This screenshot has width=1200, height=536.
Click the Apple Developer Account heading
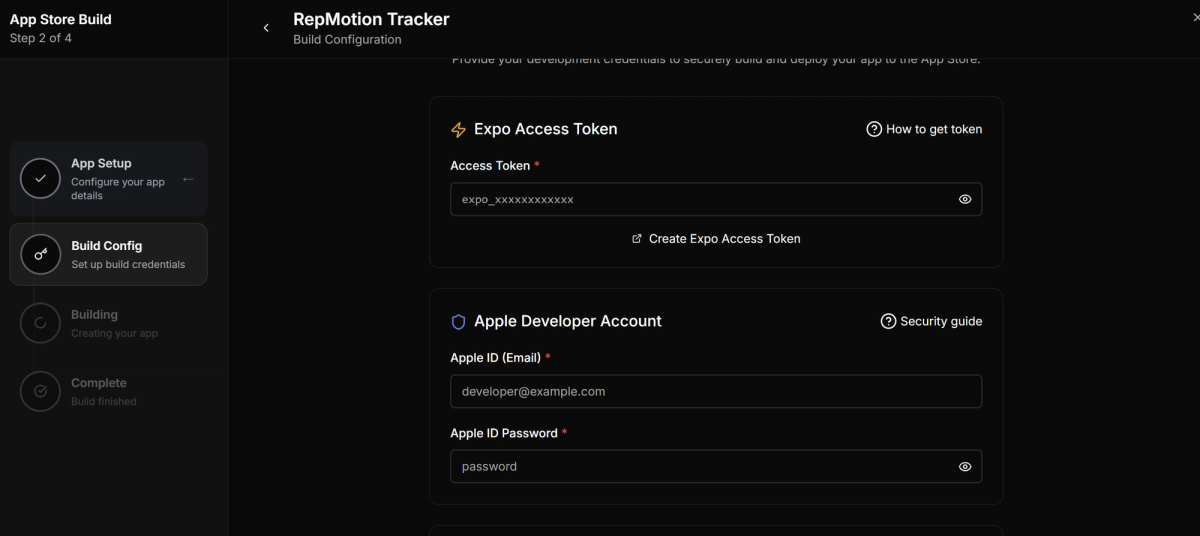tap(568, 321)
